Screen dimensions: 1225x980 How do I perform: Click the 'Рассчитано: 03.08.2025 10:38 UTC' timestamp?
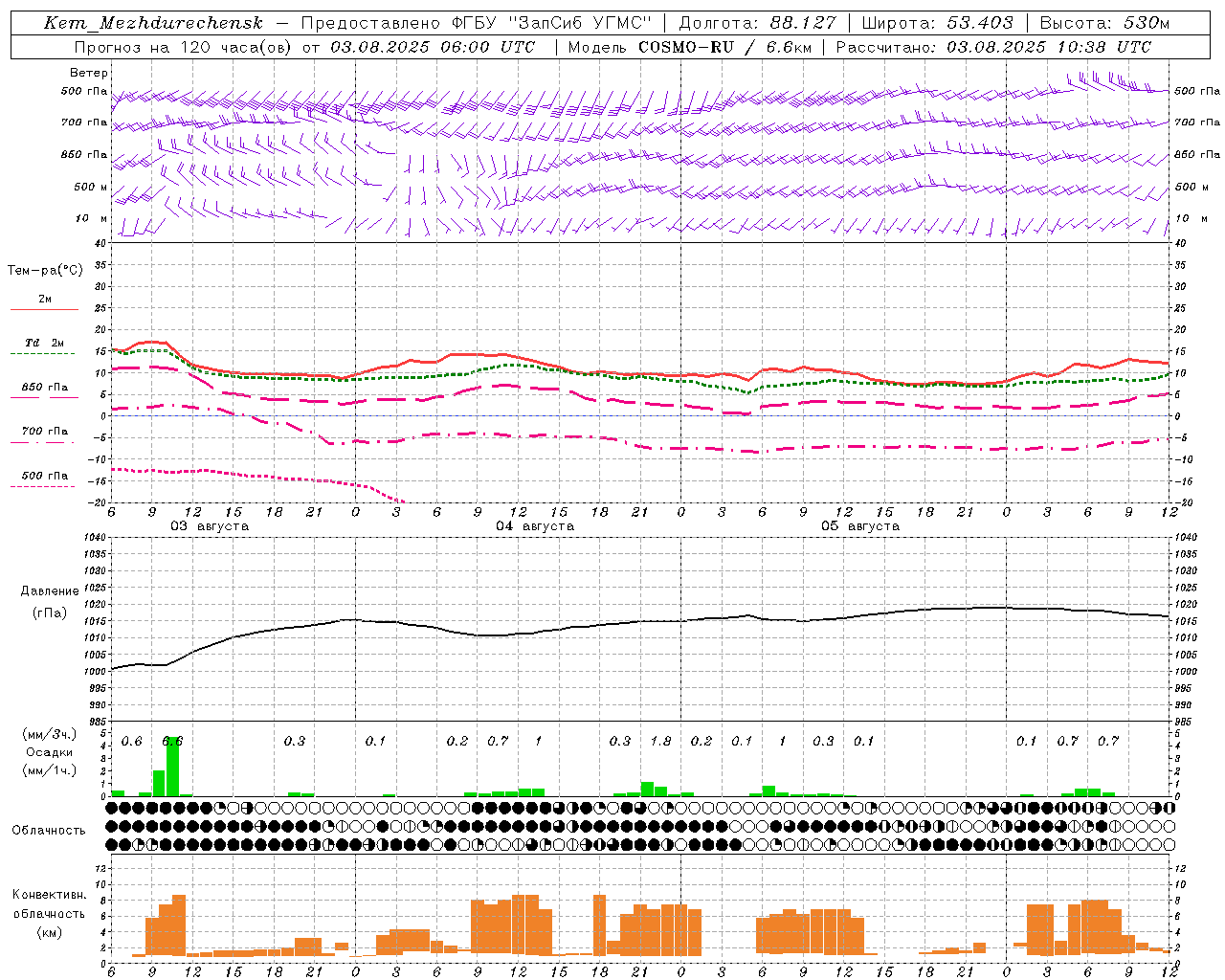point(993,47)
